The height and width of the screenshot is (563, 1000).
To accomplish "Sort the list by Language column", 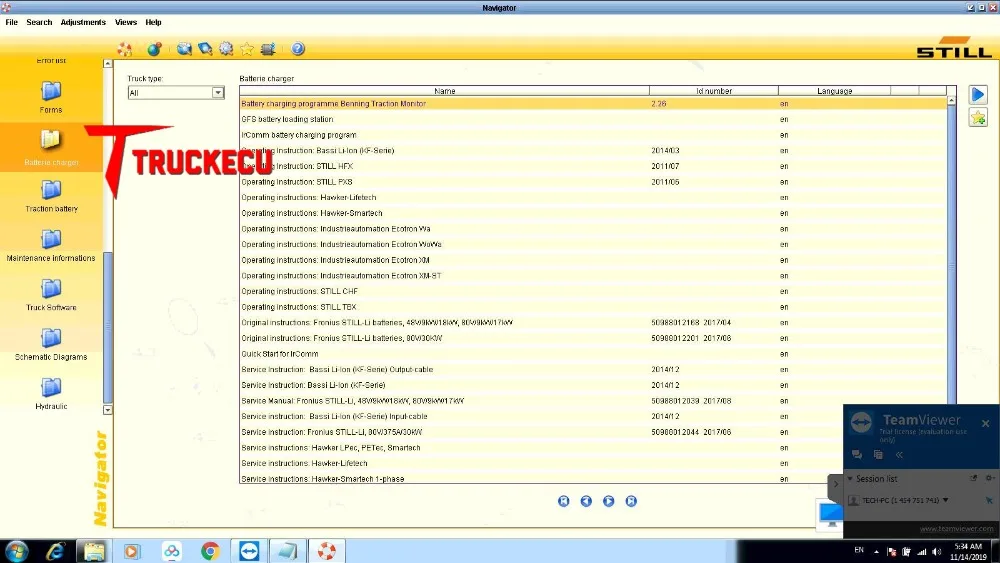I will tap(834, 91).
